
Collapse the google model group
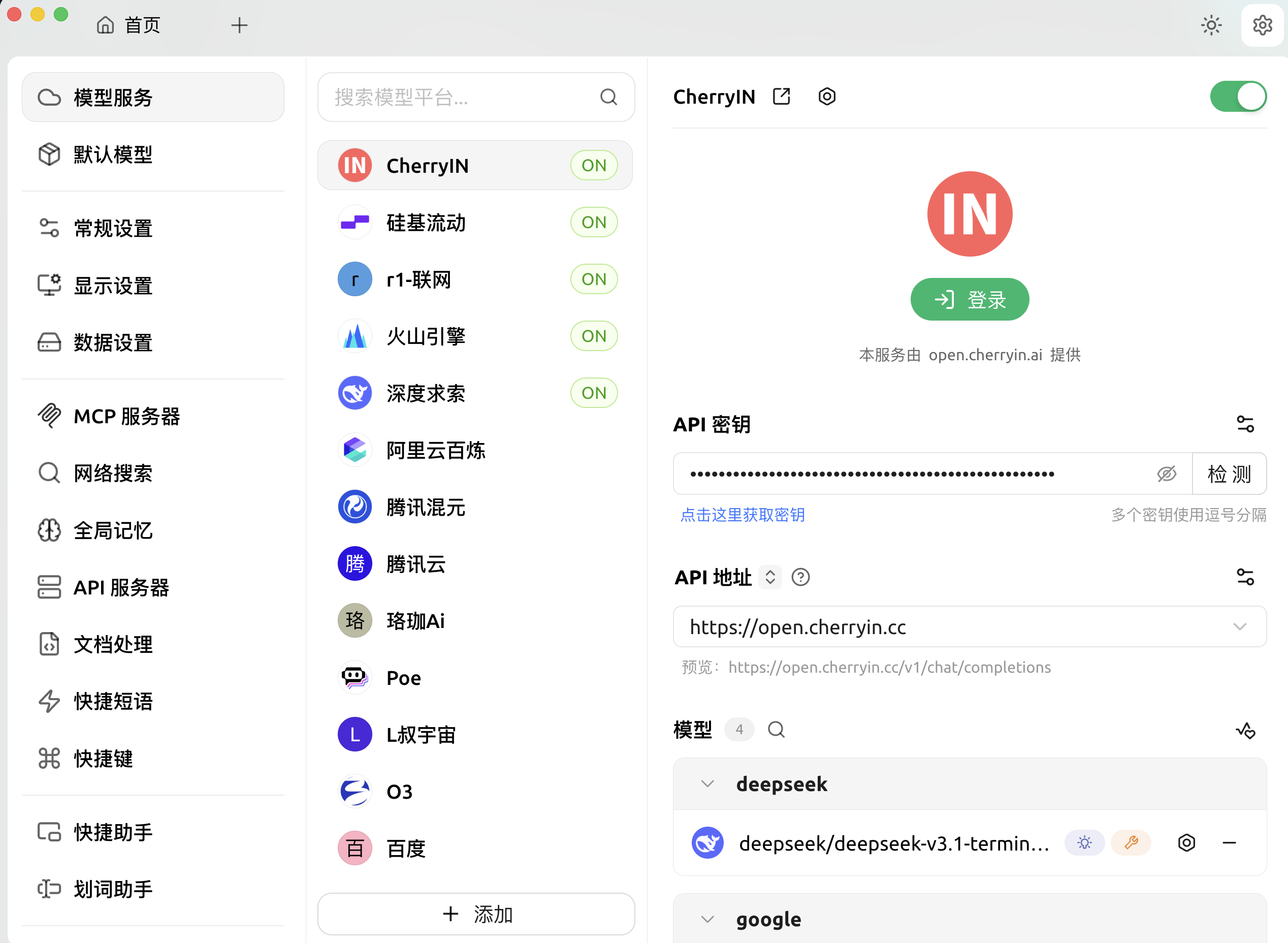(707, 920)
